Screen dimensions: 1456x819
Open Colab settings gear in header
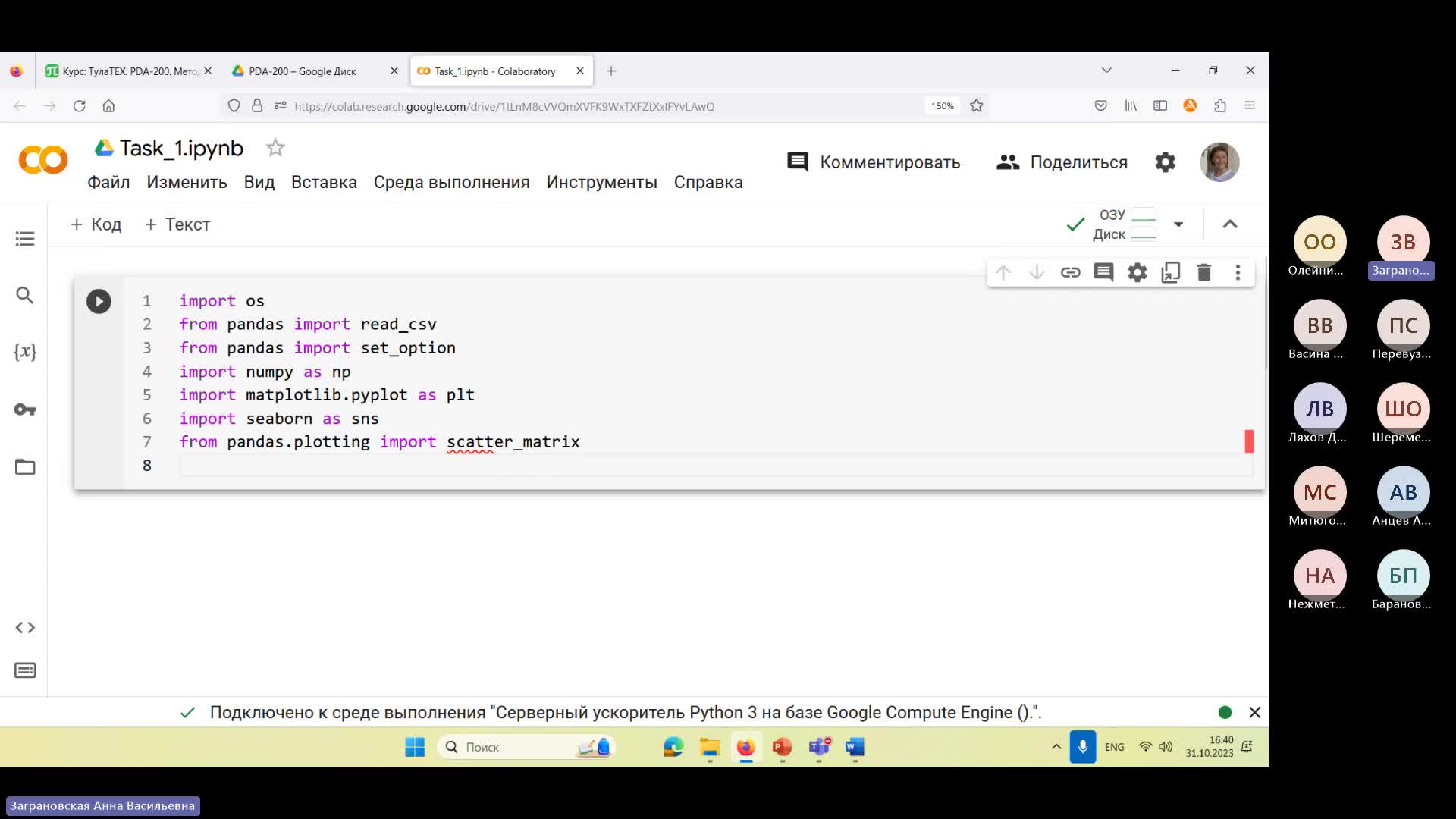tap(1165, 162)
